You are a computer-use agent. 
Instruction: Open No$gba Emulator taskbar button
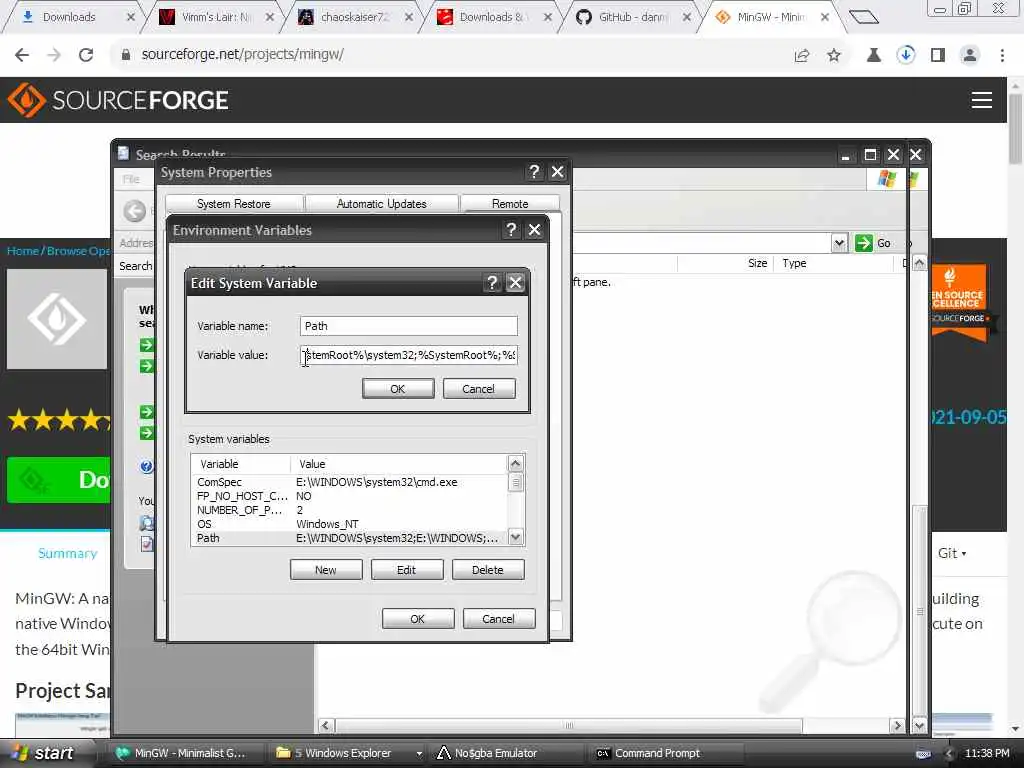(x=507, y=753)
